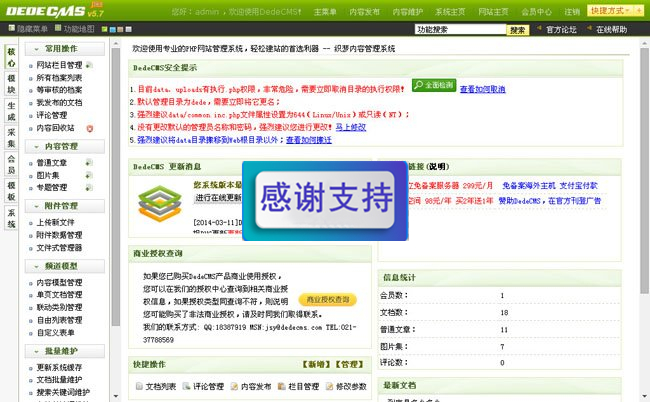Click the 修改参数 shortcut icon
The height and width of the screenshot is (402, 650).
[330, 386]
